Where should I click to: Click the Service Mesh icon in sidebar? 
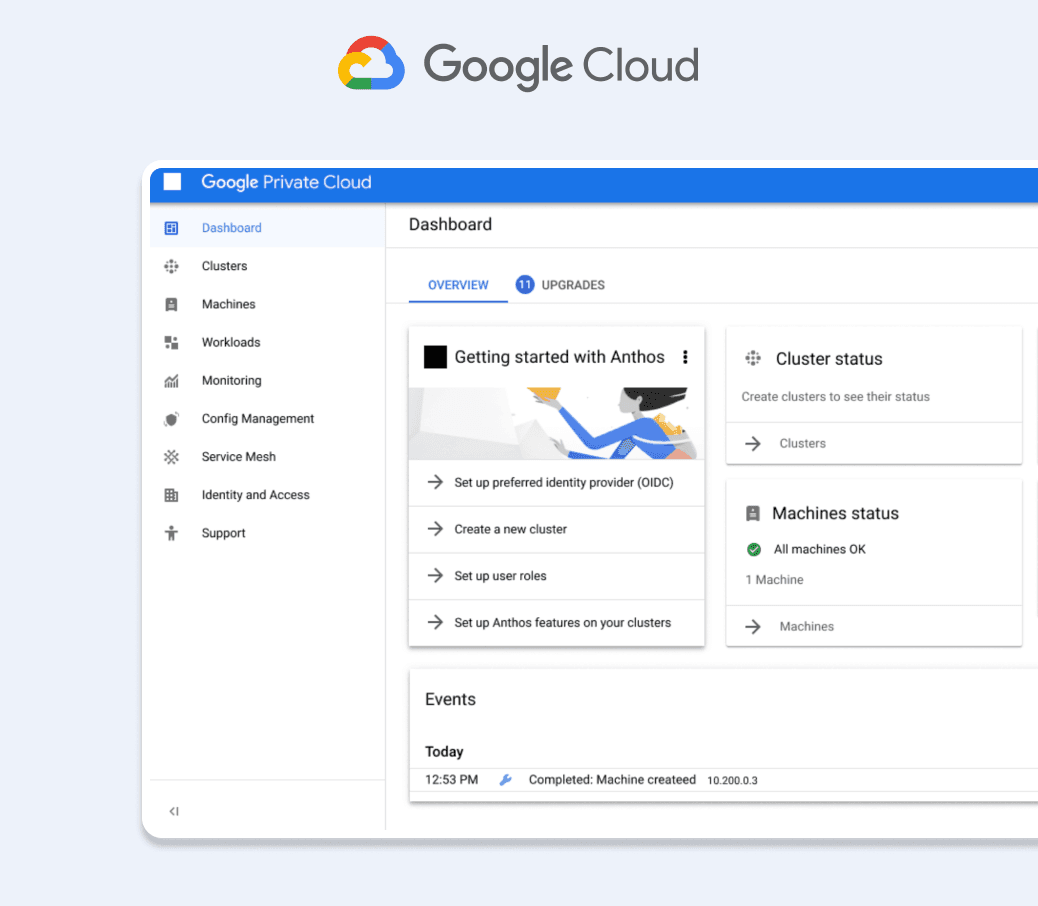[171, 457]
